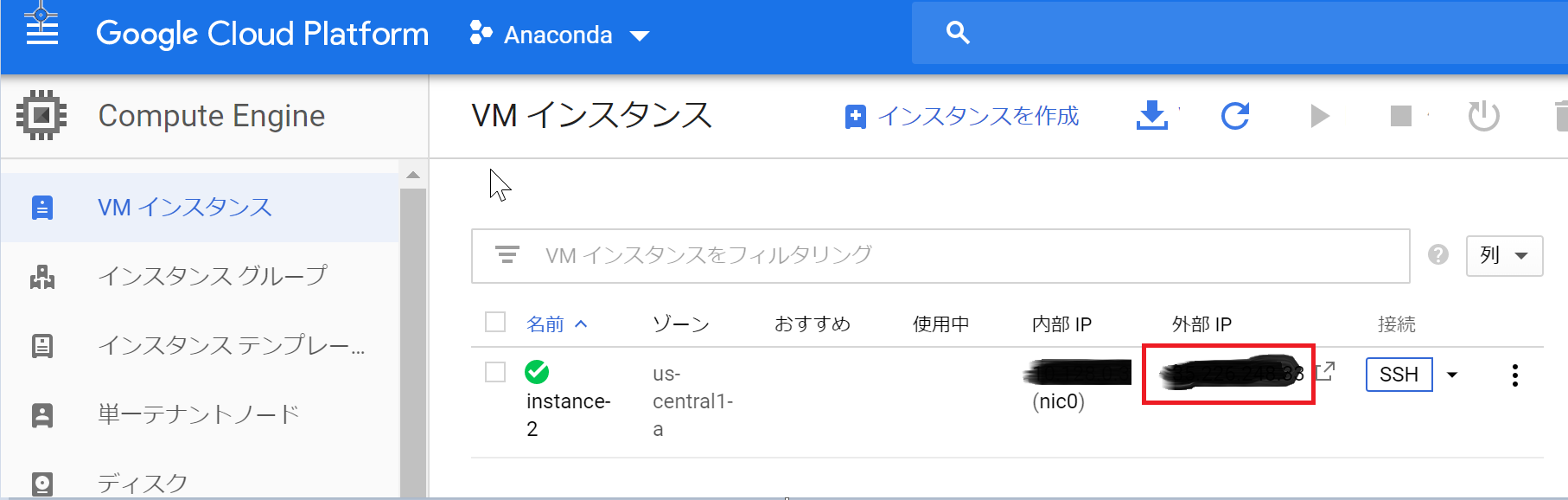The height and width of the screenshot is (500, 1568).
Task: Click the import VM download icon
Action: pyautogui.click(x=1151, y=115)
